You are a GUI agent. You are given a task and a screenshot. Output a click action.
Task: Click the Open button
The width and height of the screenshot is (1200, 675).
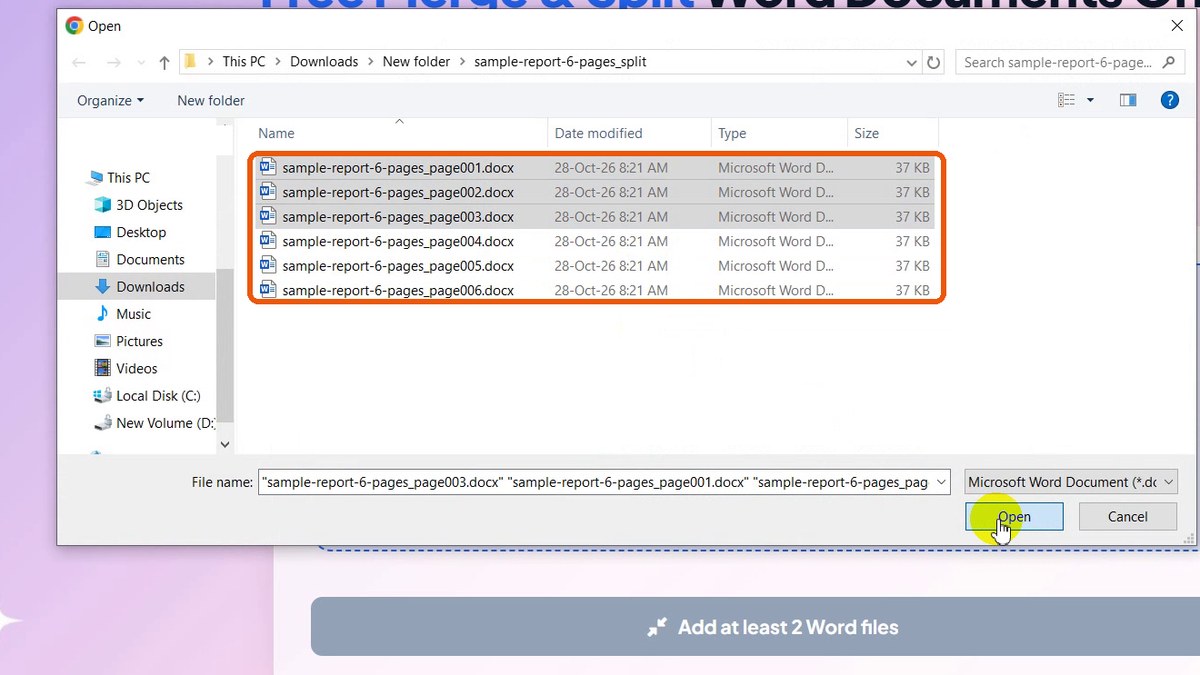click(x=1014, y=517)
